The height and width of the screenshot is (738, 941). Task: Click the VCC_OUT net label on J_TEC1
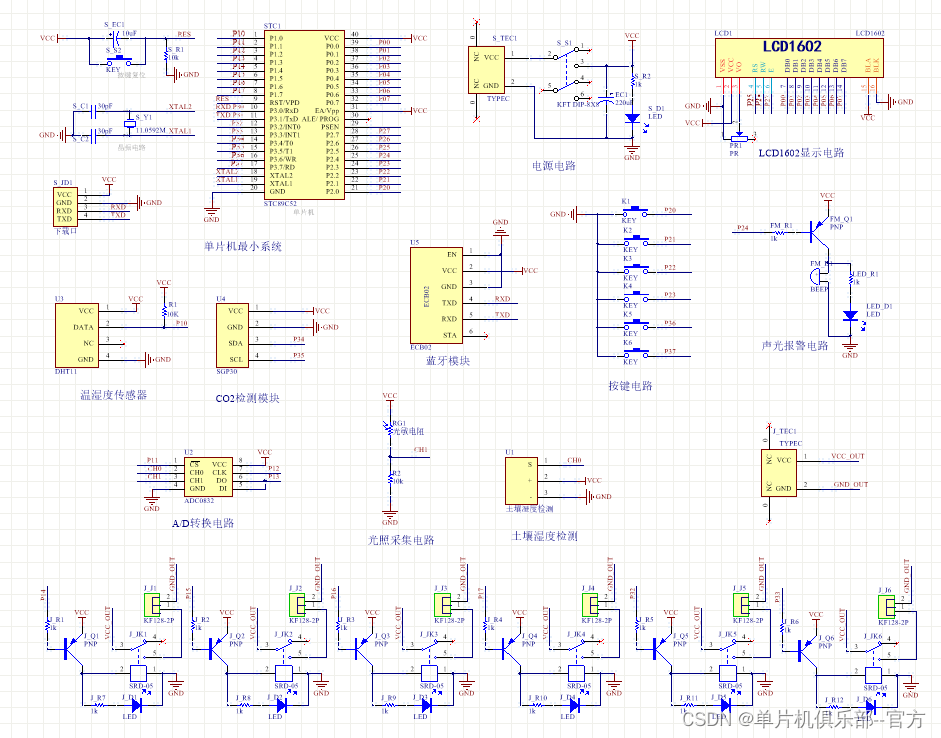click(847, 456)
